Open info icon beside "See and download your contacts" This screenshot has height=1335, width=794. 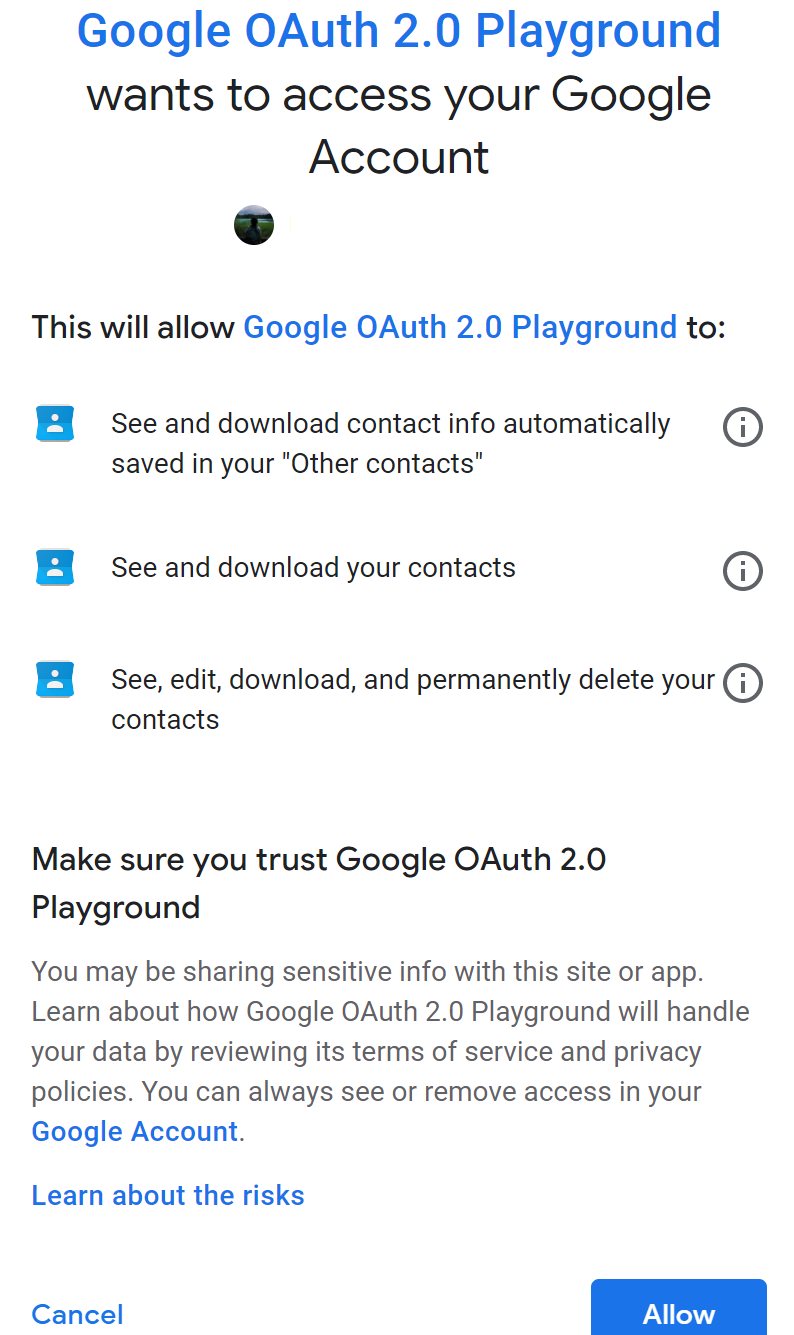[x=742, y=571]
